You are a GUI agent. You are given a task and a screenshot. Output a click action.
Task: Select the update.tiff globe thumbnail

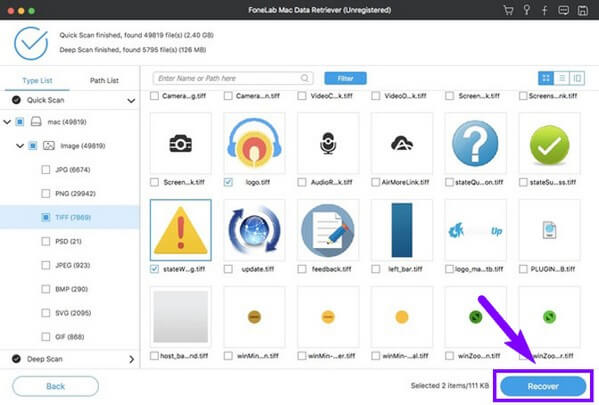pos(254,230)
